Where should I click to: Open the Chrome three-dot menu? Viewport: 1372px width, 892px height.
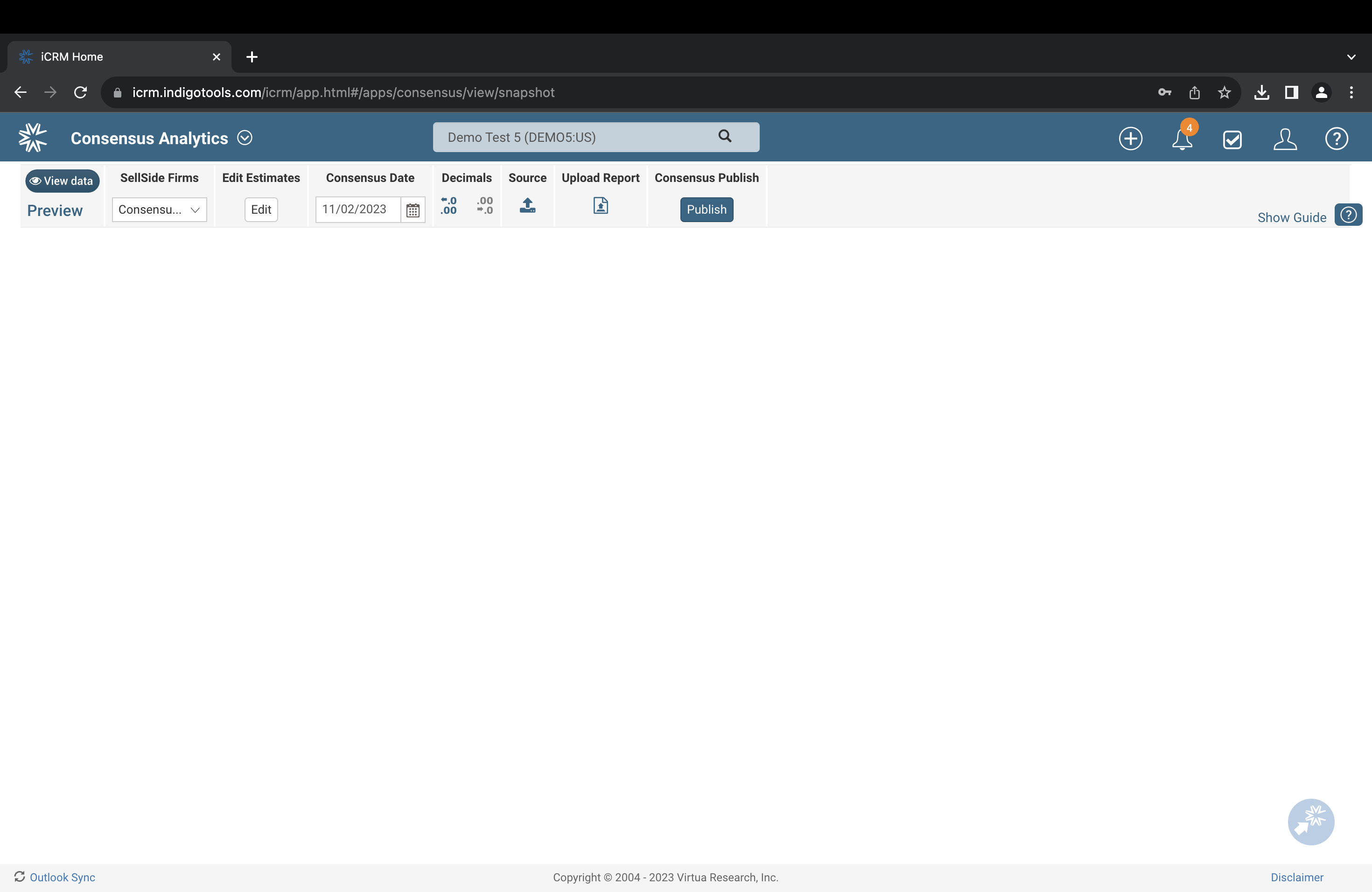1351,92
